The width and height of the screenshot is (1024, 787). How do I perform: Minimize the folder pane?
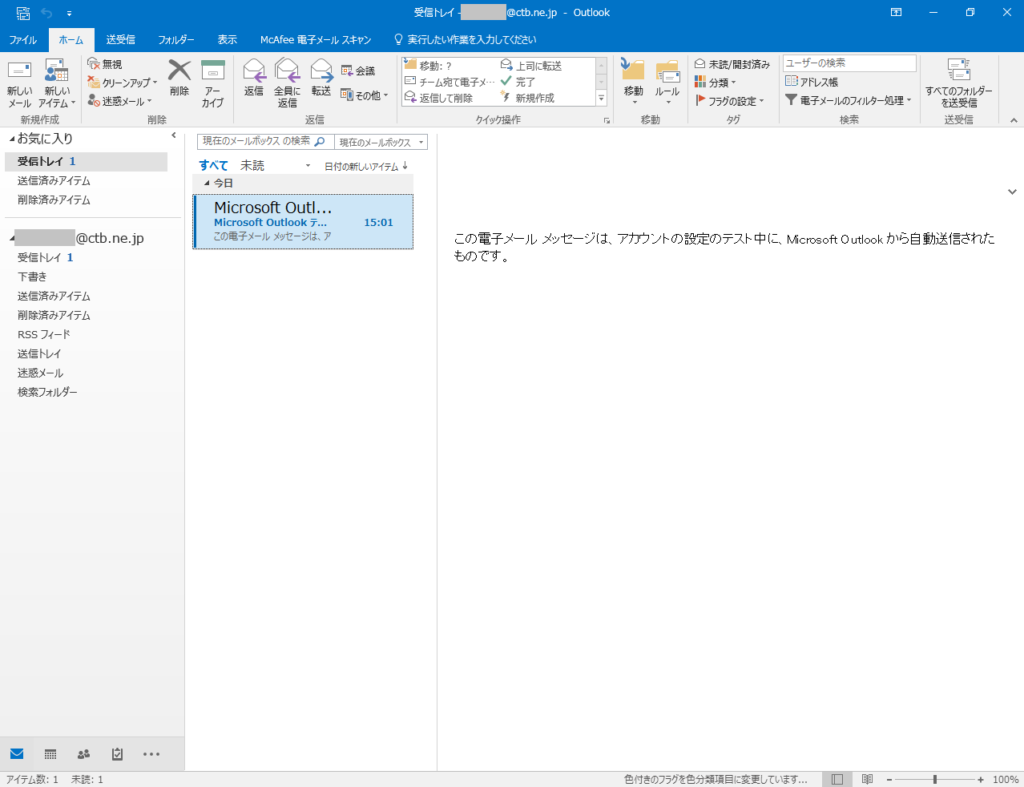tap(174, 136)
